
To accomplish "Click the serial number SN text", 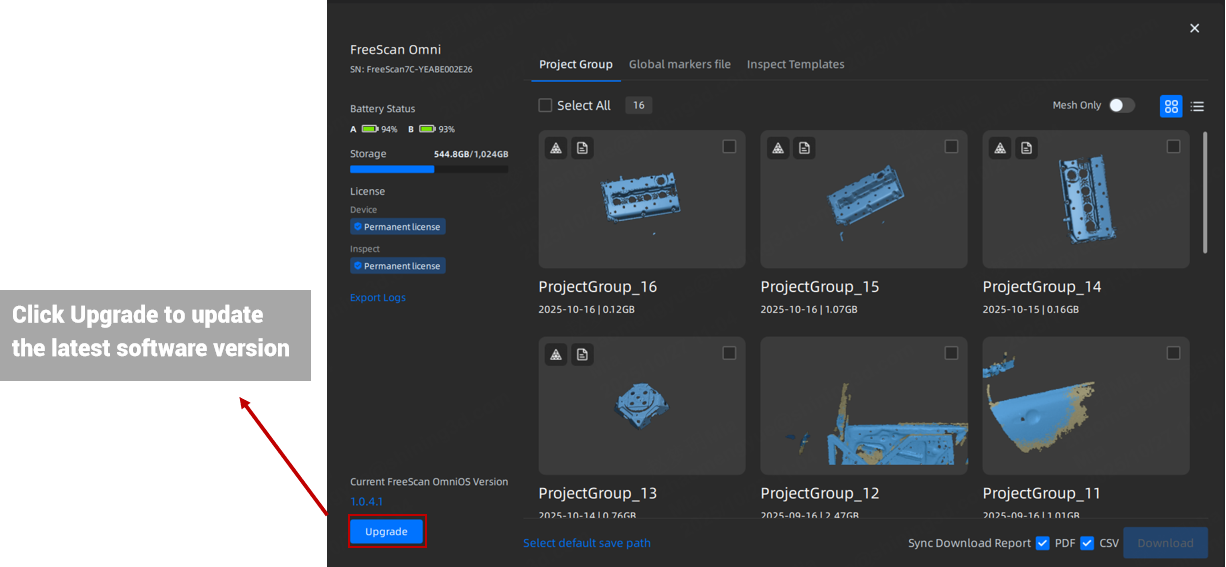I will [411, 70].
